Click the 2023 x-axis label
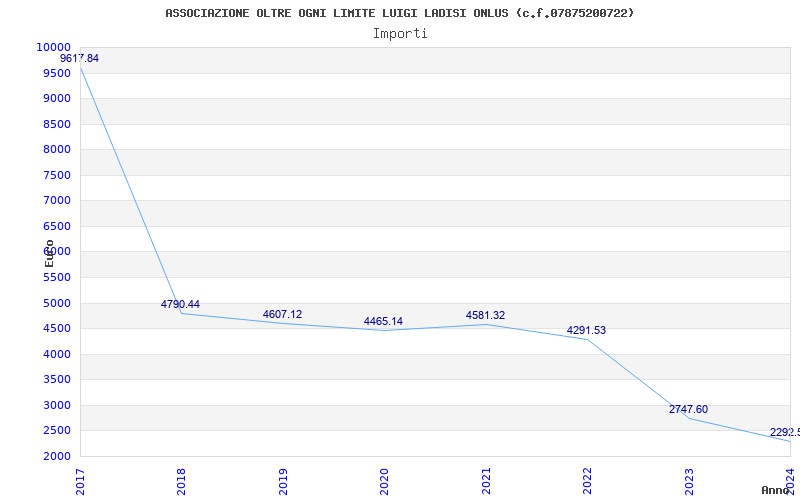This screenshot has width=800, height=500. tap(689, 482)
